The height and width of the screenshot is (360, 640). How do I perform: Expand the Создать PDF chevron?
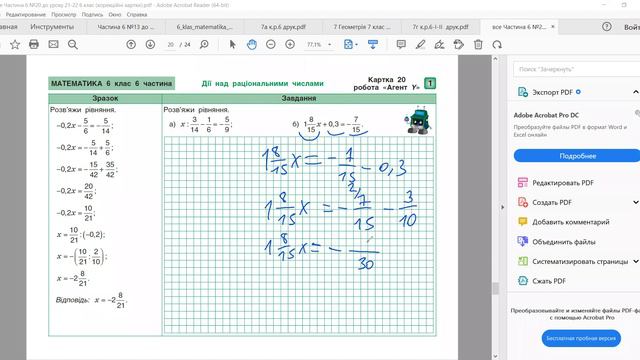[636, 202]
